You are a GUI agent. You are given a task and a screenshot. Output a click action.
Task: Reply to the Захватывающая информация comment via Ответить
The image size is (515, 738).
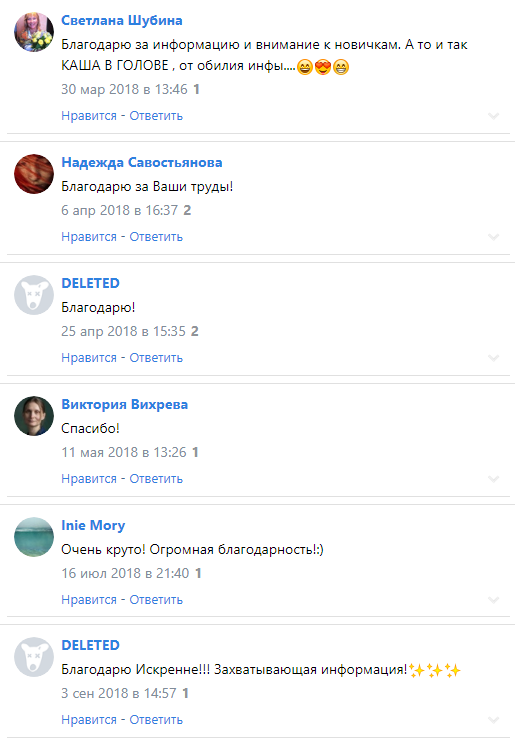(x=156, y=720)
